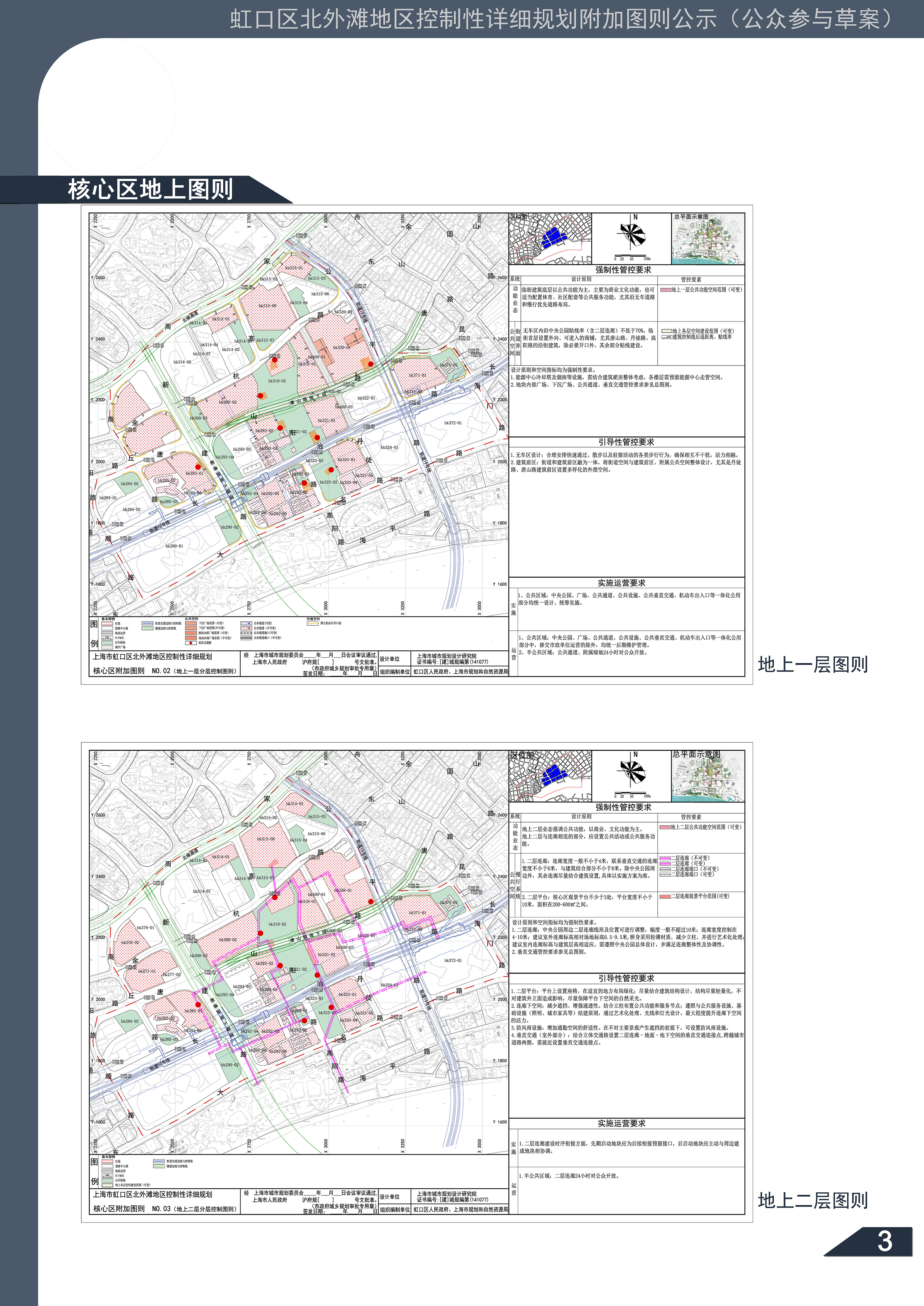Click the 地上二层图则 side label
This screenshot has width=924, height=1306.
[813, 1201]
